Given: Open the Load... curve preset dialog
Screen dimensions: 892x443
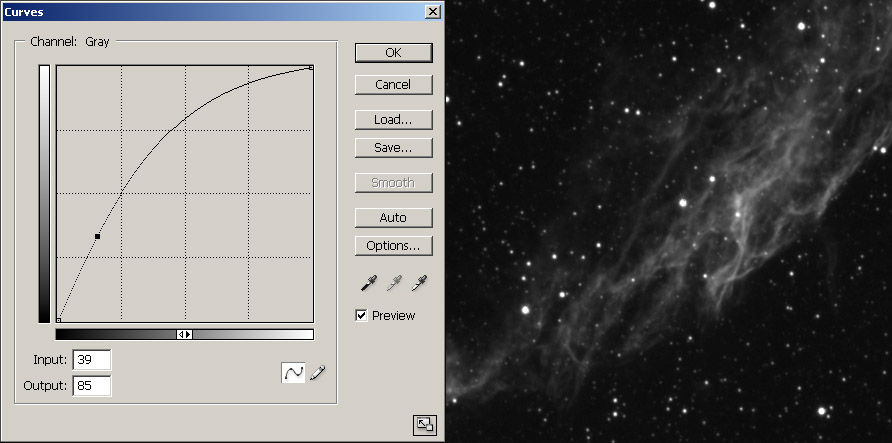Looking at the screenshot, I should (x=393, y=120).
